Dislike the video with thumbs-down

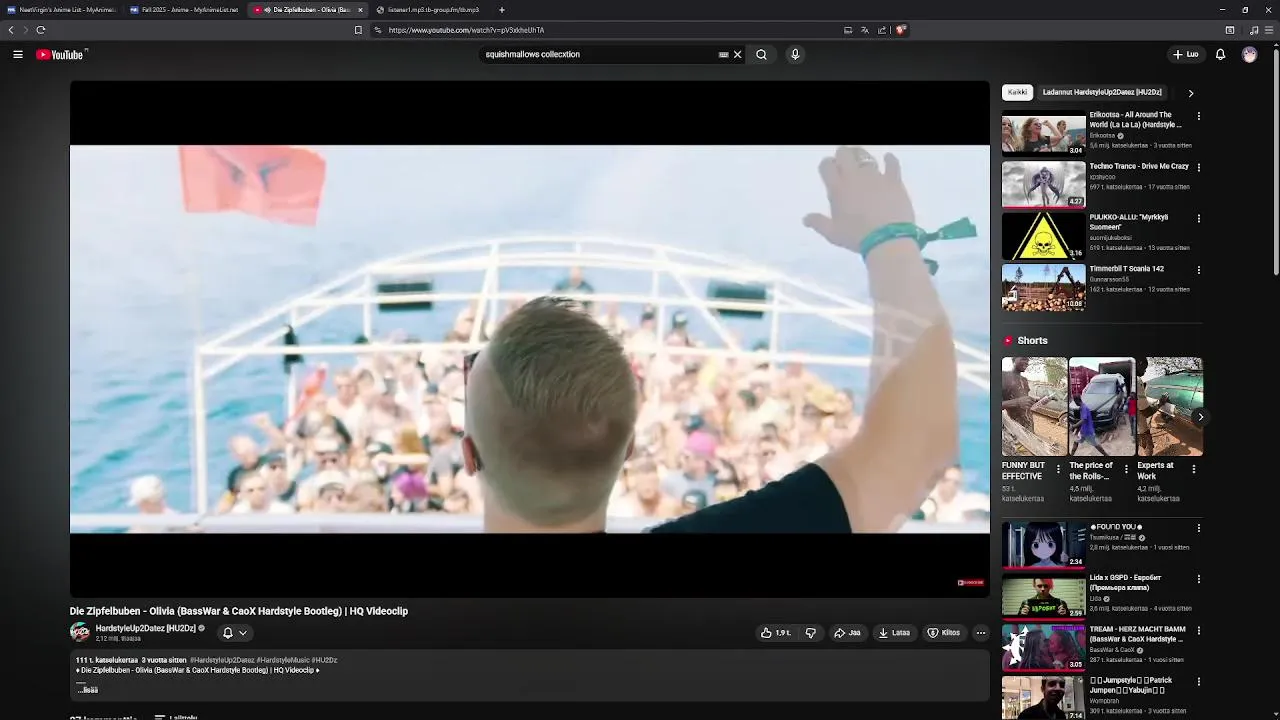811,633
